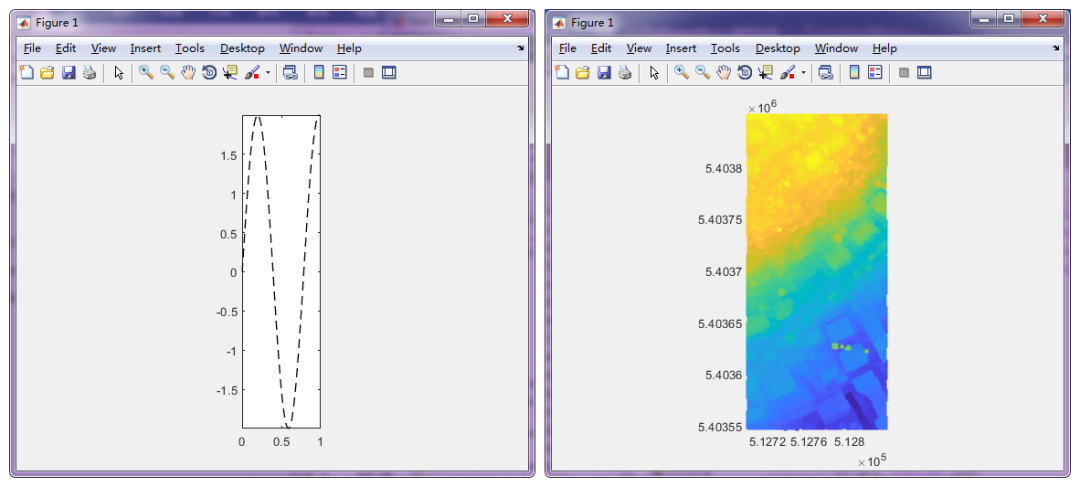Activate Zoom Out tool in right window
The width and height of the screenshot is (1080, 487).
point(702,72)
